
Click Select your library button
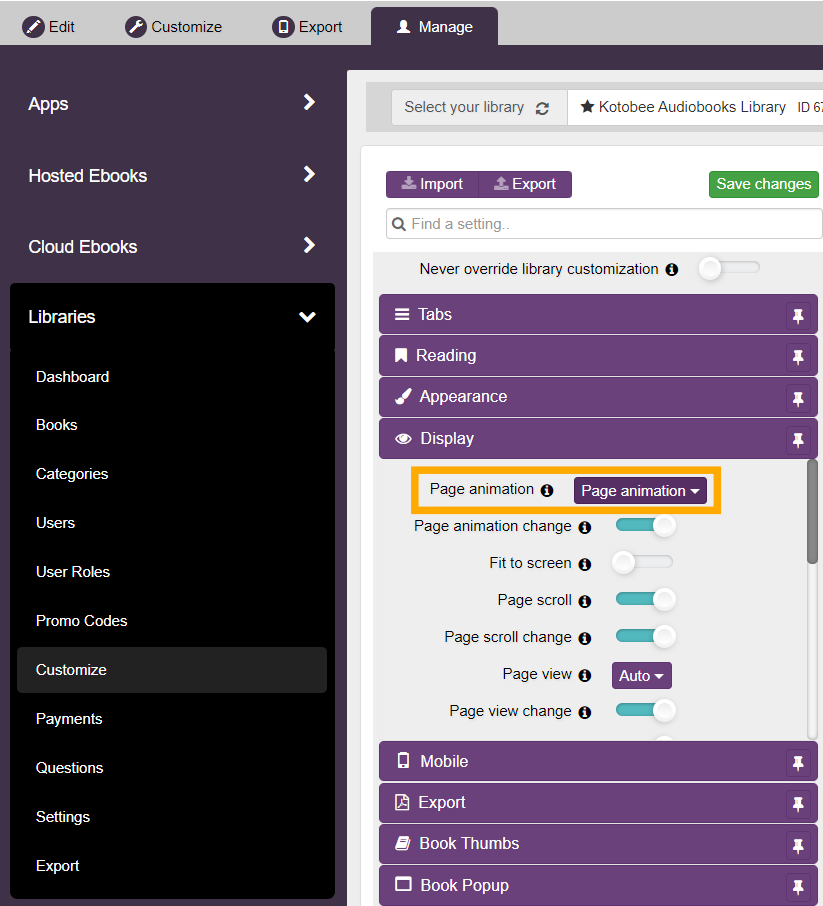[x=479, y=107]
